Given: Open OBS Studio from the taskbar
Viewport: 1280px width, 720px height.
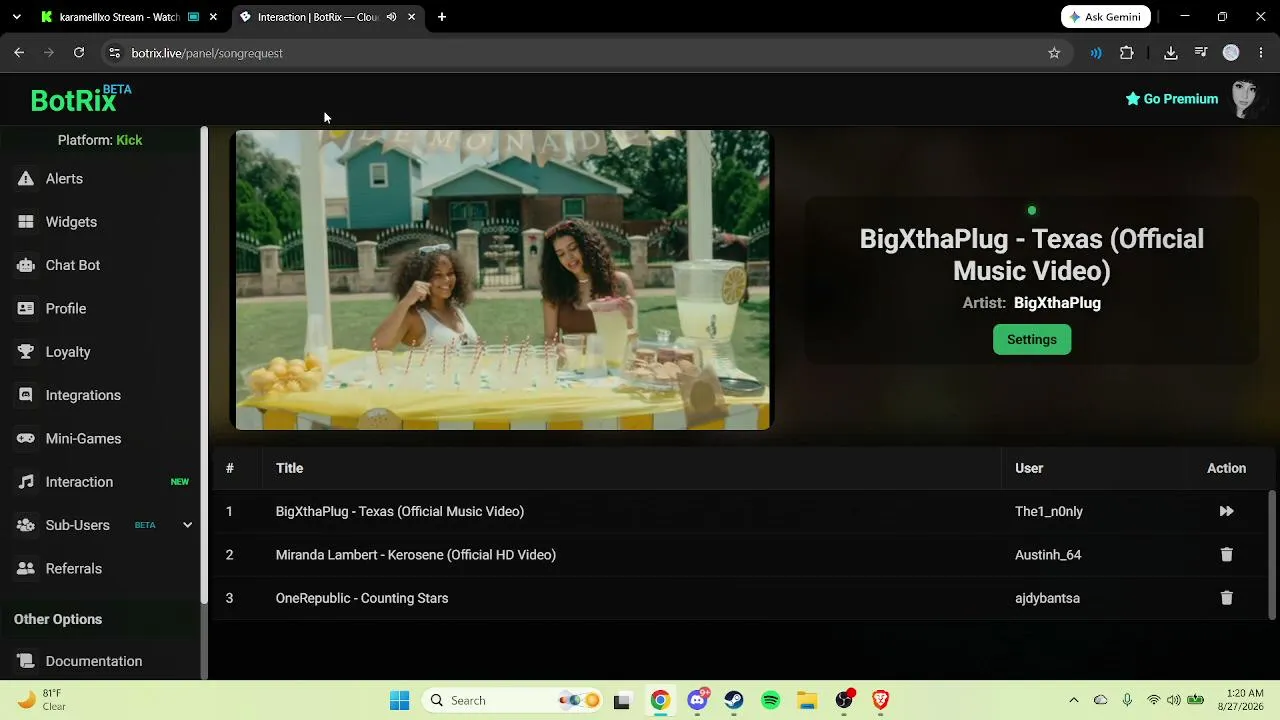Looking at the screenshot, I should [x=844, y=701].
